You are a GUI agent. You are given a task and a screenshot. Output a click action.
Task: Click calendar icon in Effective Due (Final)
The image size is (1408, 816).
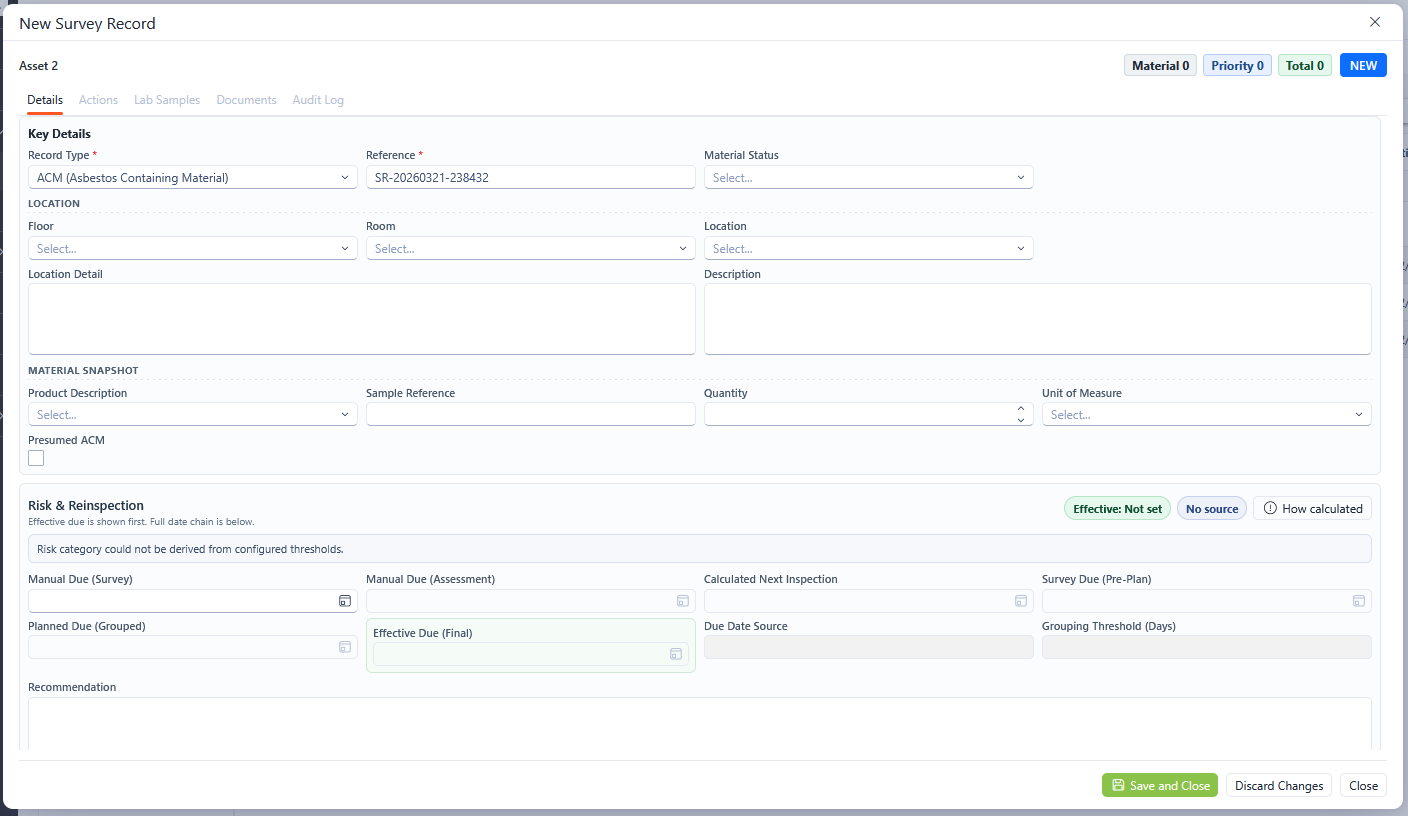tap(675, 654)
